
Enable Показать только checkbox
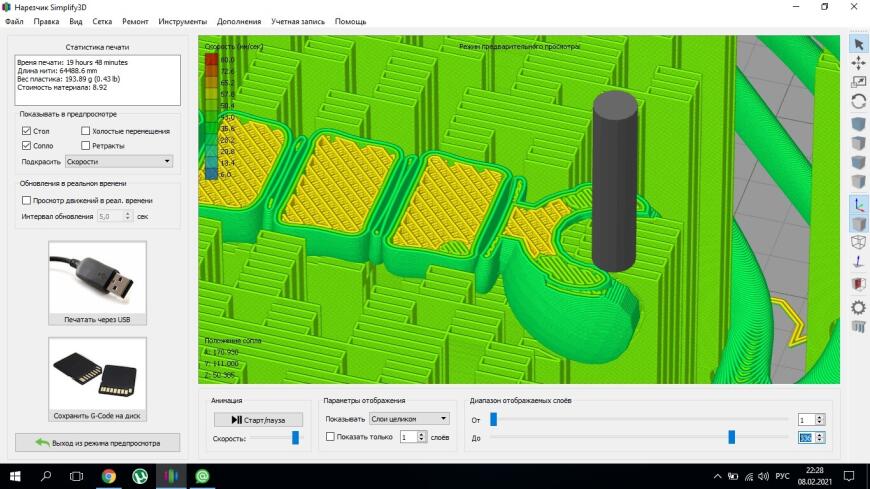click(x=330, y=437)
